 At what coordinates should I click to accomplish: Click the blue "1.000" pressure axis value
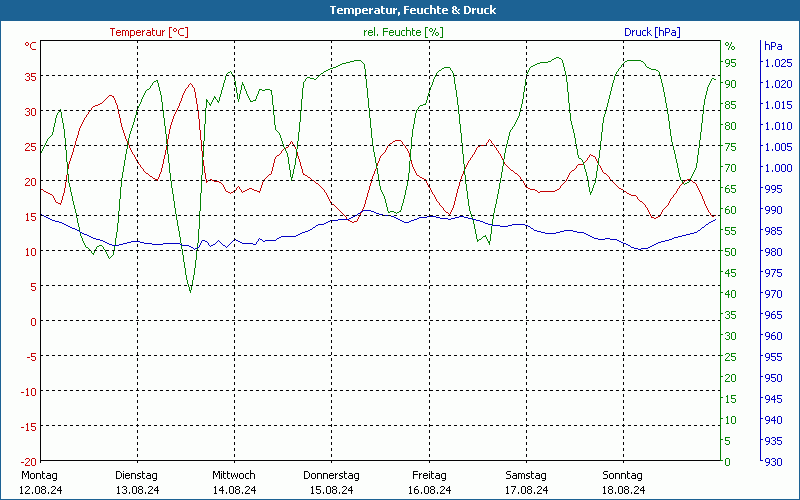pyautogui.click(x=778, y=168)
